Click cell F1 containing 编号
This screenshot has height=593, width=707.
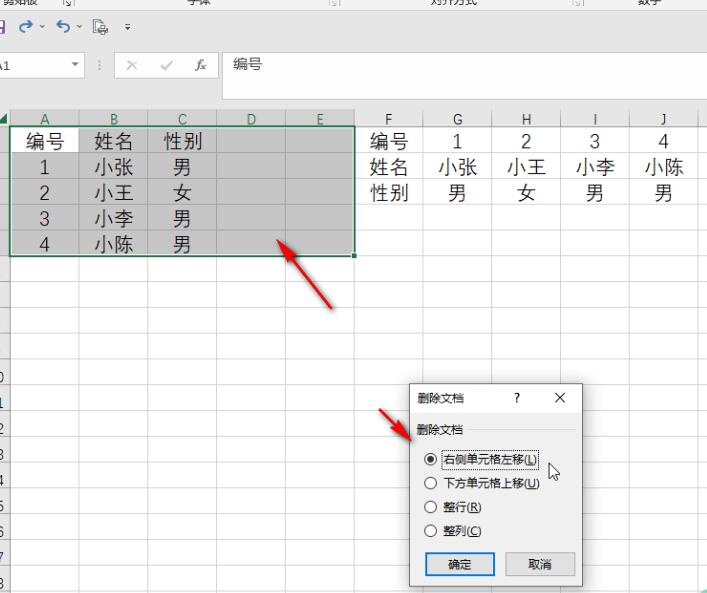pos(389,140)
